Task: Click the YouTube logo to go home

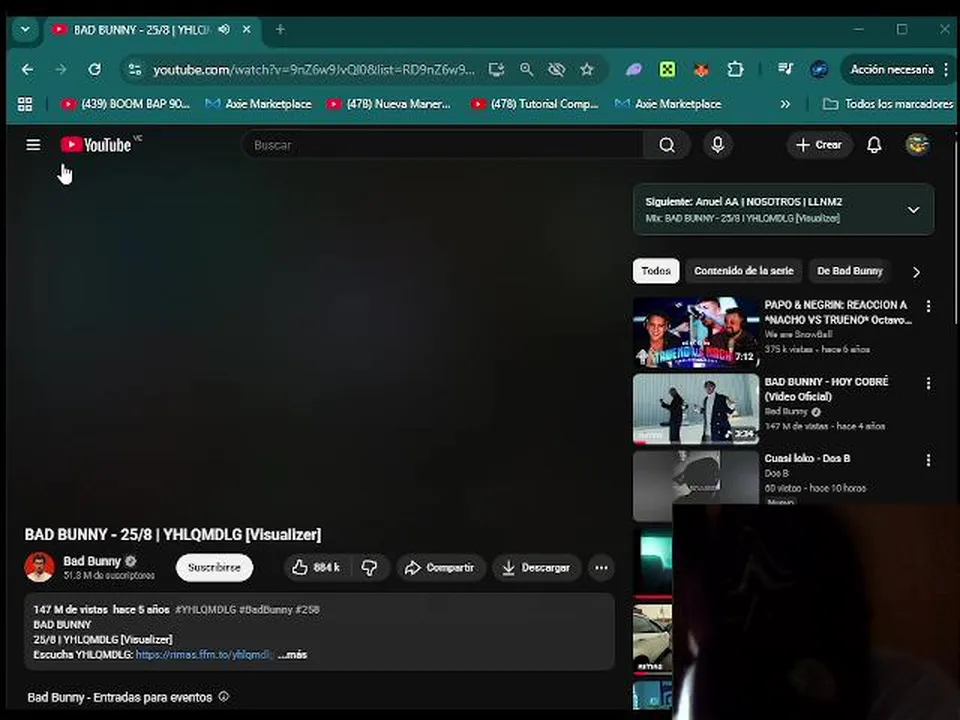Action: pyautogui.click(x=96, y=145)
